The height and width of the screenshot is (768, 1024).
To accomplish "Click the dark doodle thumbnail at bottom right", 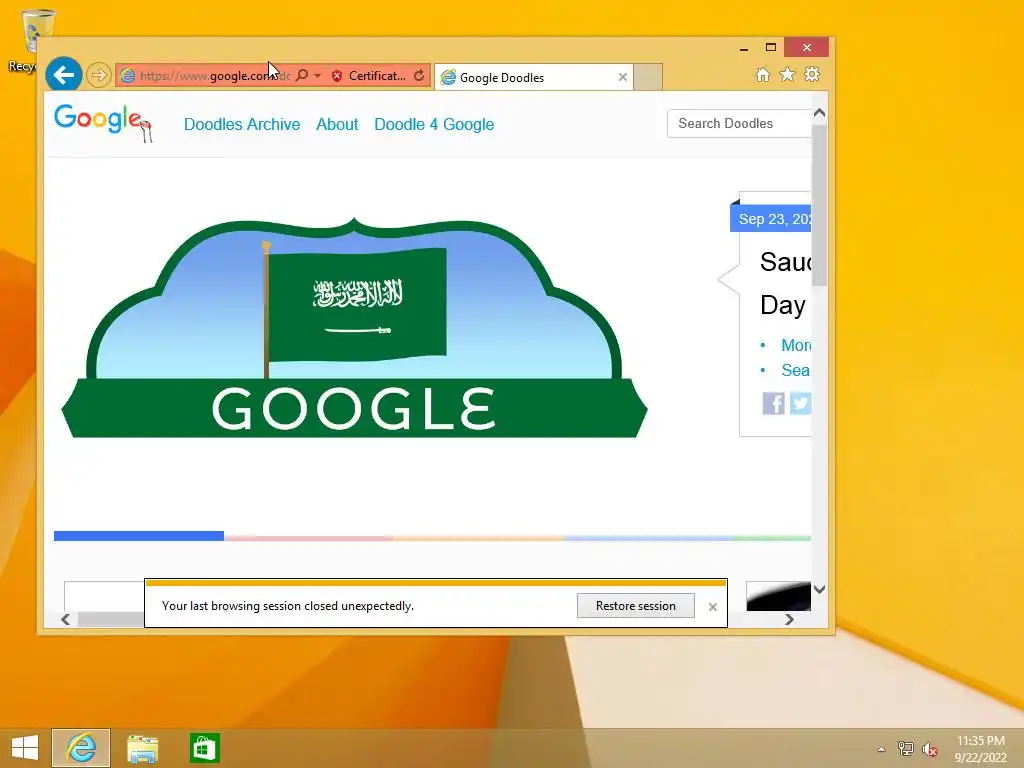I will click(x=778, y=596).
